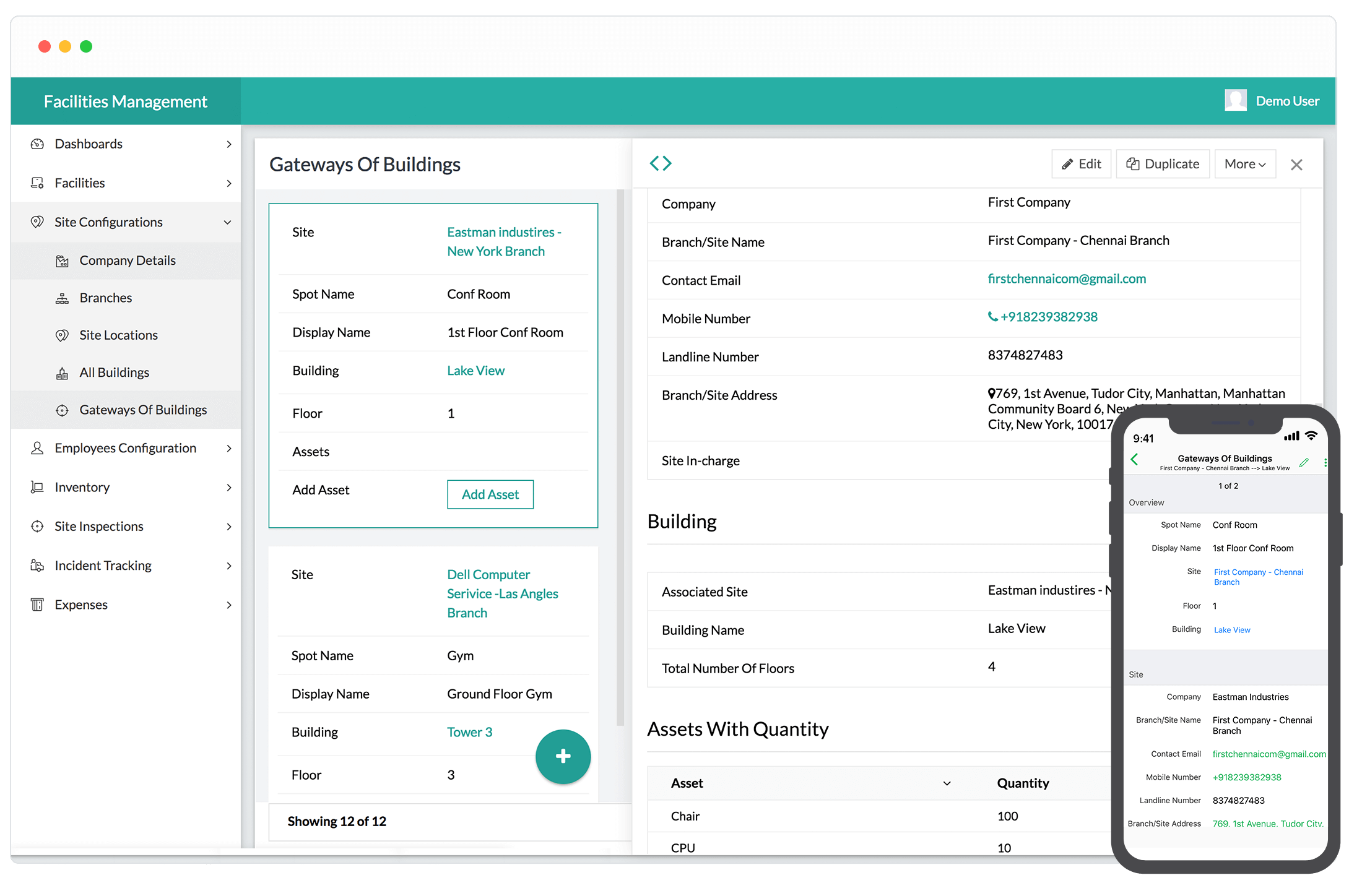Click the Expenses sidebar icon
The image size is (1362, 896).
coord(35,604)
